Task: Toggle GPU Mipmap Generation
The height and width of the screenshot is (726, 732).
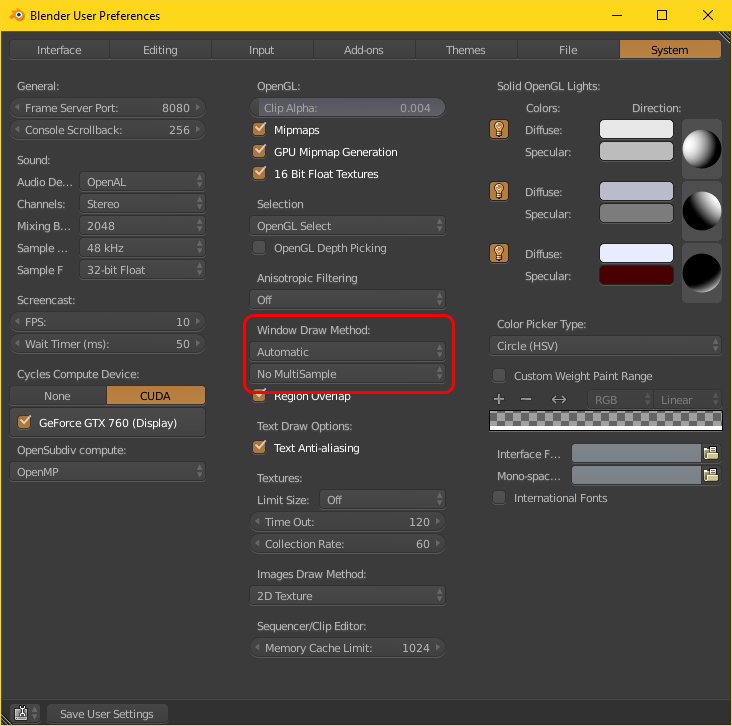Action: point(259,151)
